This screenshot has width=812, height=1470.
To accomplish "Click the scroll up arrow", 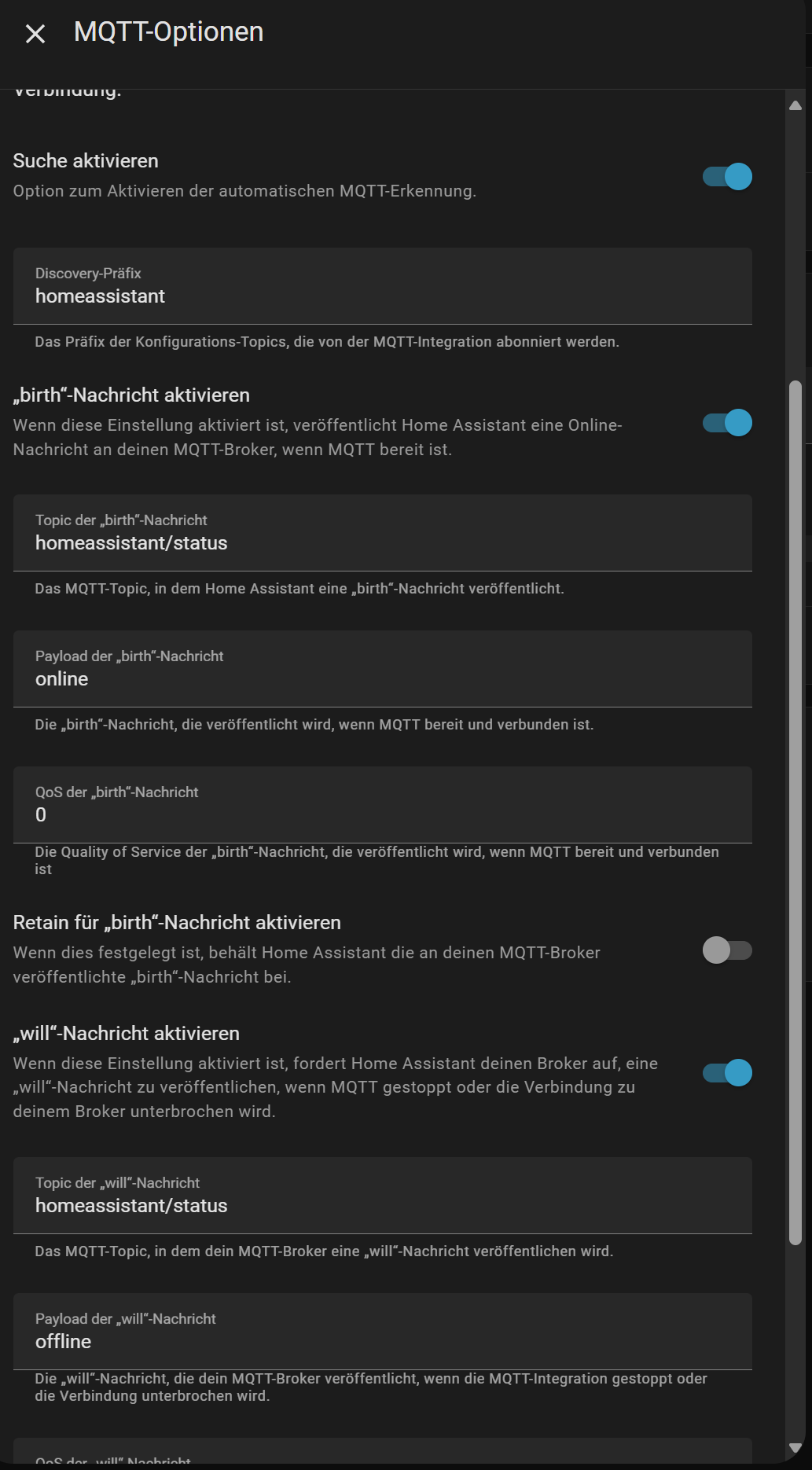I will (795, 105).
